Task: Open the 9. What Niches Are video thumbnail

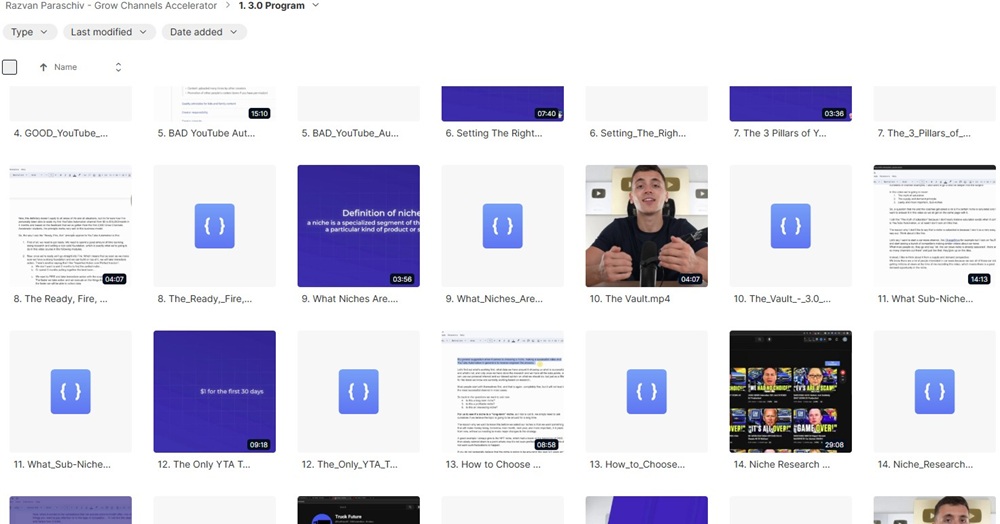Action: coord(358,226)
